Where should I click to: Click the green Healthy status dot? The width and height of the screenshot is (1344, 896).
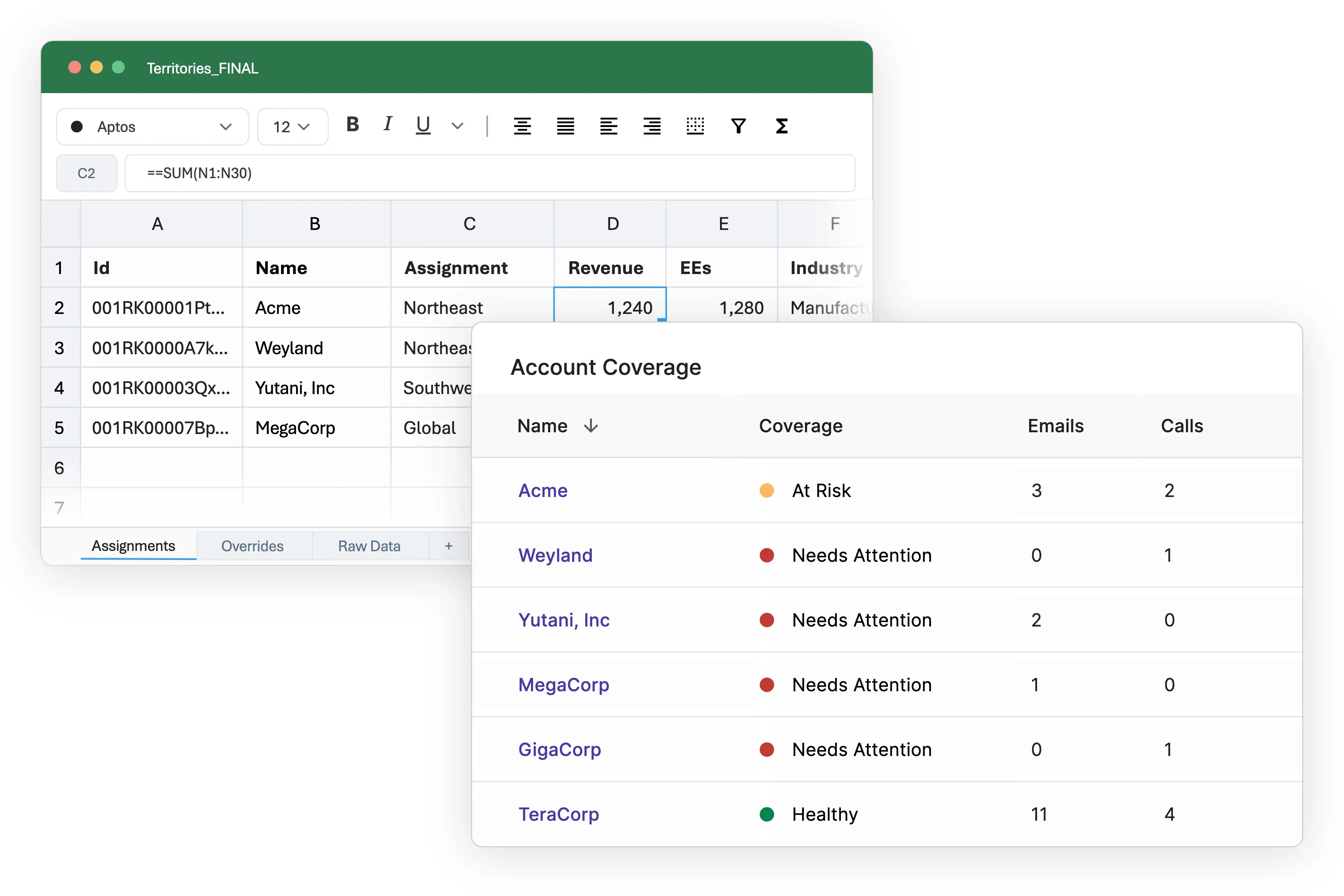(x=767, y=814)
